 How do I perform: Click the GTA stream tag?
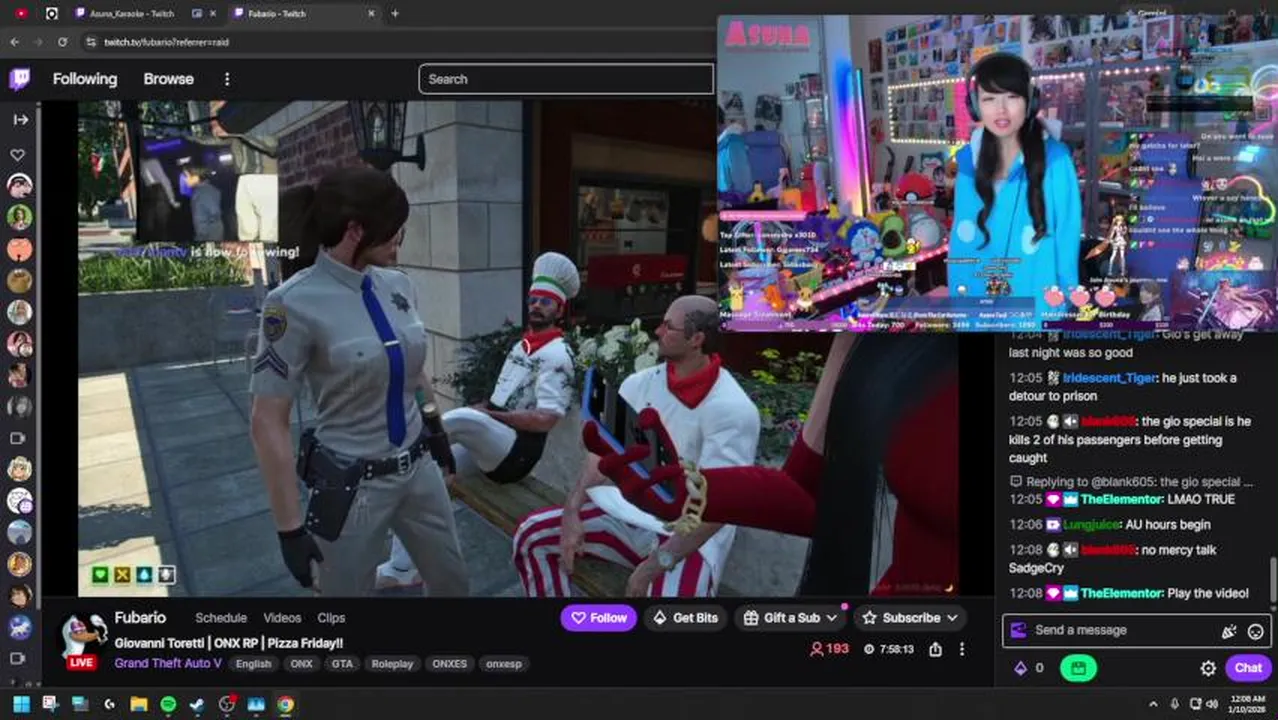(x=342, y=664)
